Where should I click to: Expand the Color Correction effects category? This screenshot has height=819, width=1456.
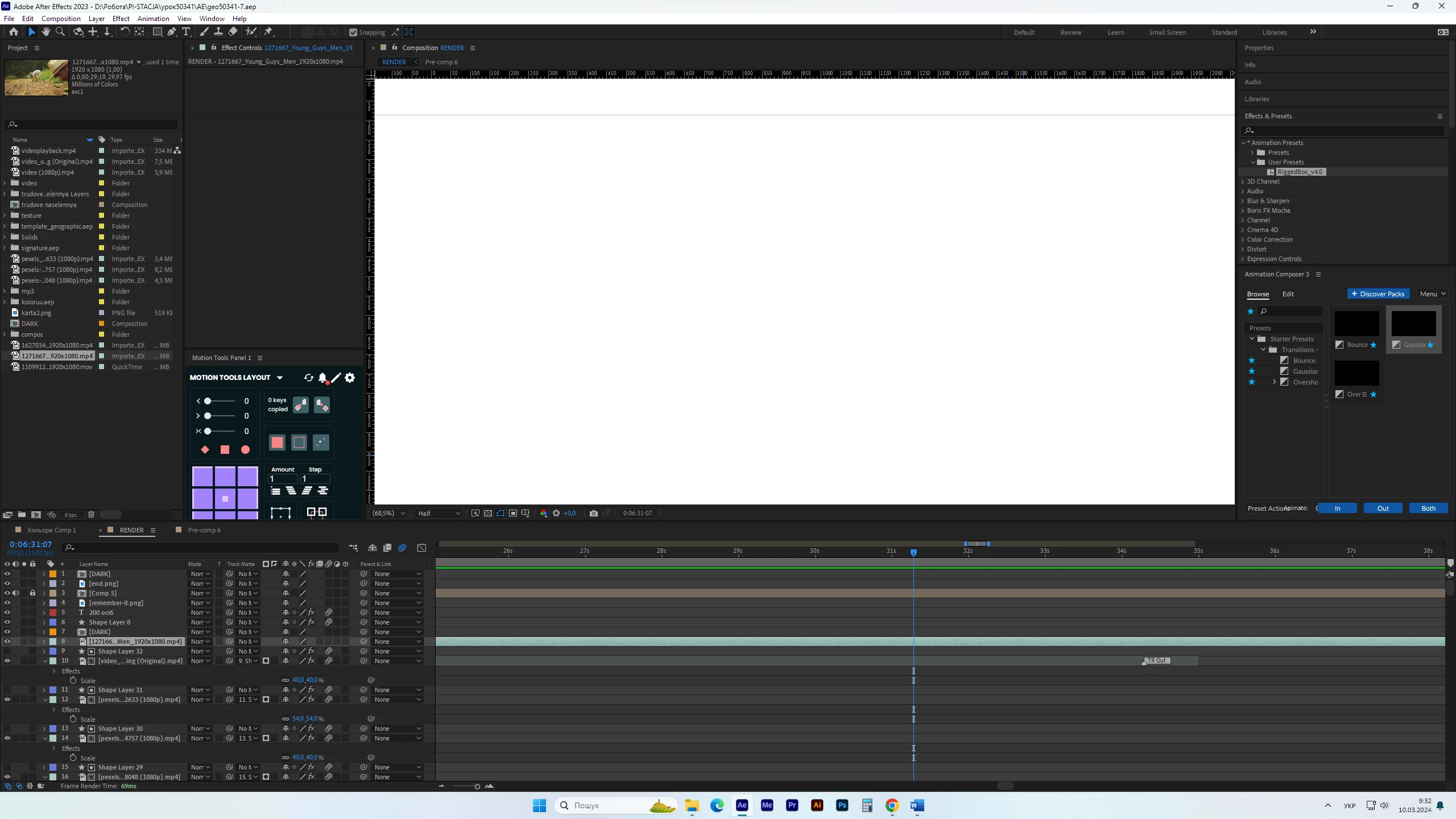click(x=1243, y=239)
